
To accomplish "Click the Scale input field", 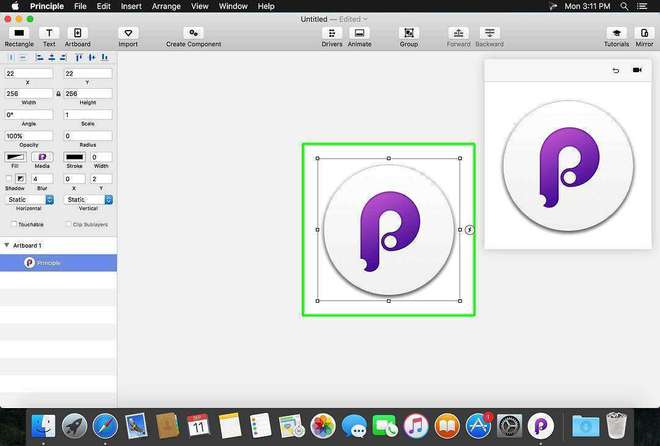I will [x=88, y=114].
